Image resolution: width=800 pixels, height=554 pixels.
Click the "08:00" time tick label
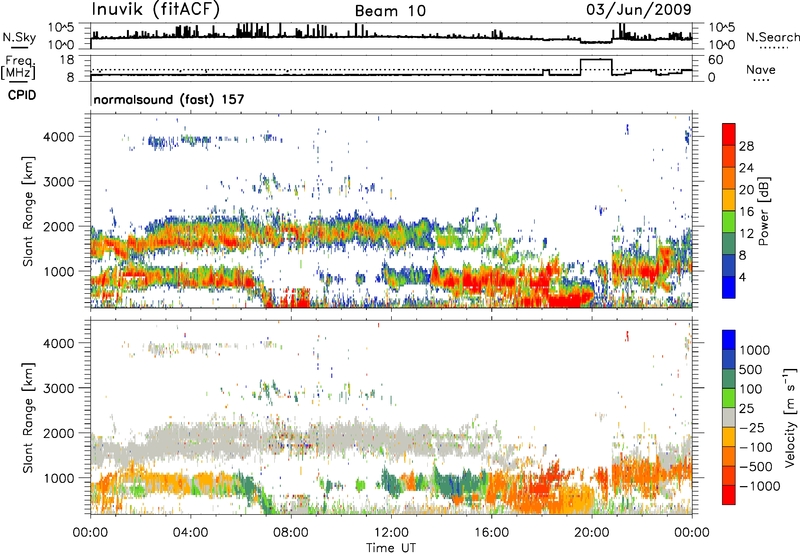pos(291,533)
